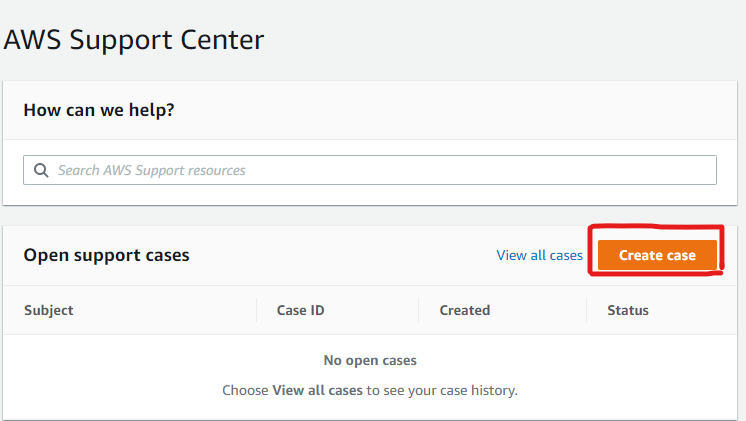Click the word Choose in the empty-state message
The height and width of the screenshot is (421, 746).
[x=245, y=390]
